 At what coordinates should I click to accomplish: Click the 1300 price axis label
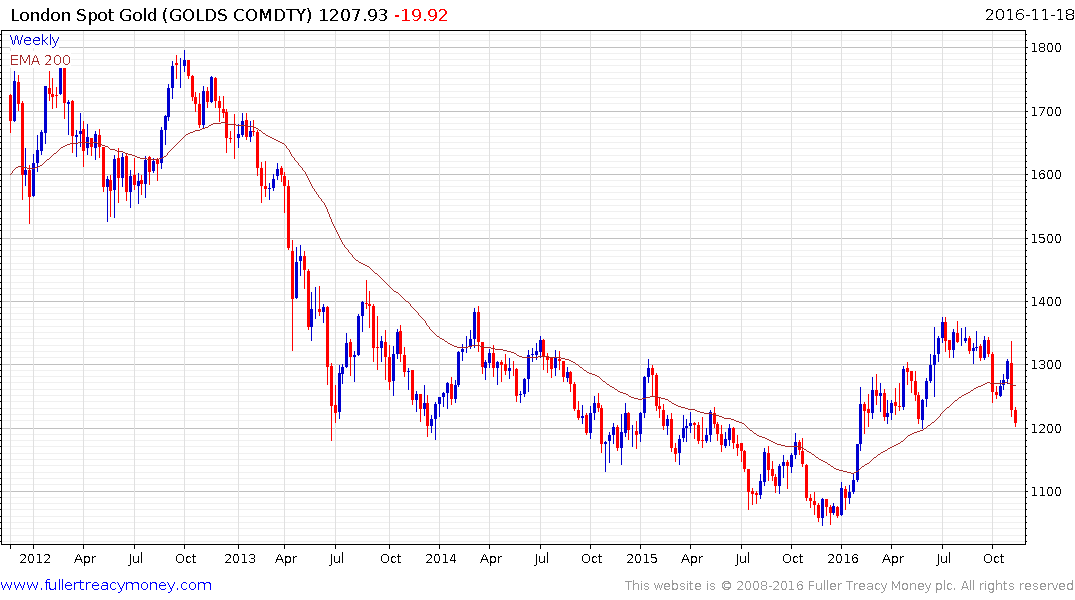1046,365
